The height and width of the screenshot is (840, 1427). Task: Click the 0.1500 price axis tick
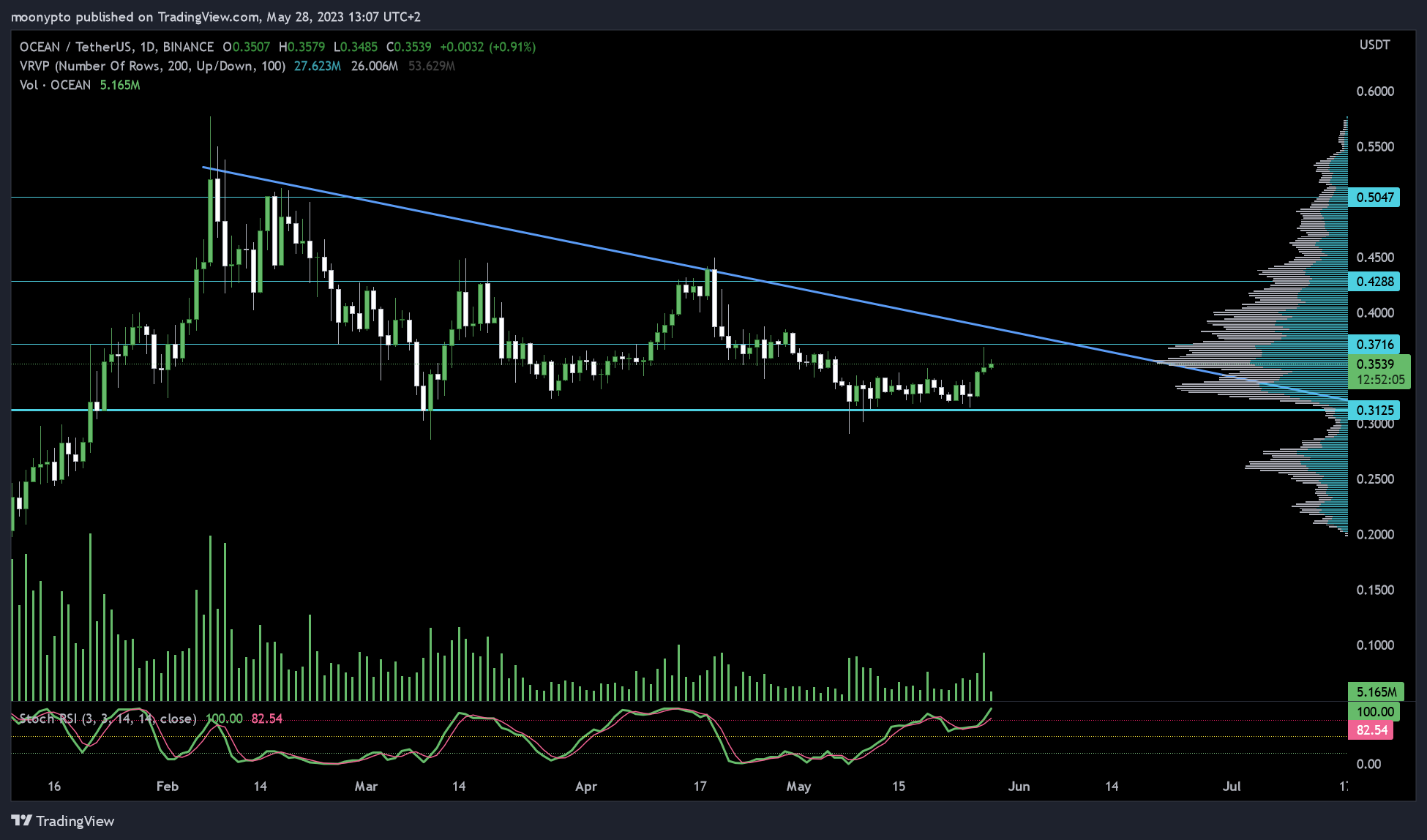coord(1375,590)
